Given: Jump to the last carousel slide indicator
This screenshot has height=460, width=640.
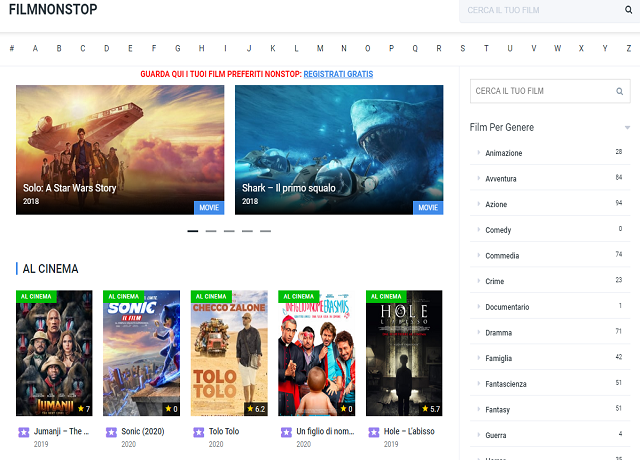Looking at the screenshot, I should point(265,231).
